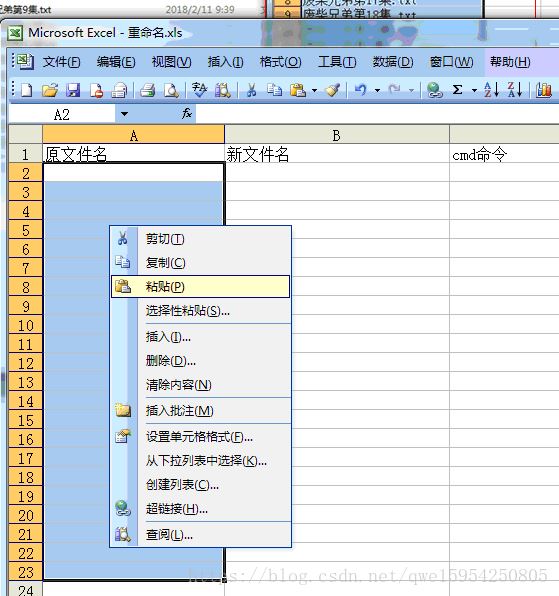The height and width of the screenshot is (596, 559).
Task: Choose 删除(D)... in the context menu
Action: 201,361
